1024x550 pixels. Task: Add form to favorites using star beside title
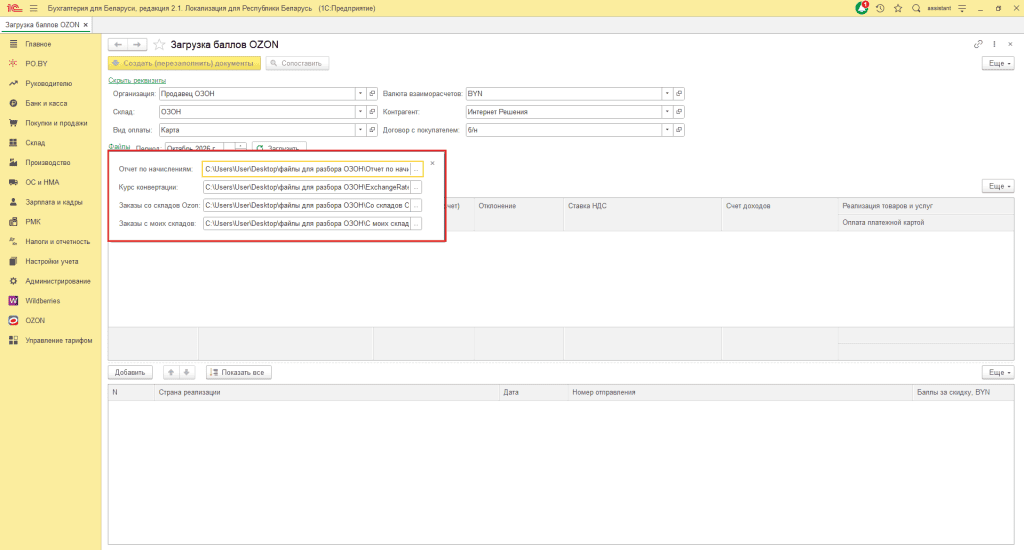(x=159, y=44)
